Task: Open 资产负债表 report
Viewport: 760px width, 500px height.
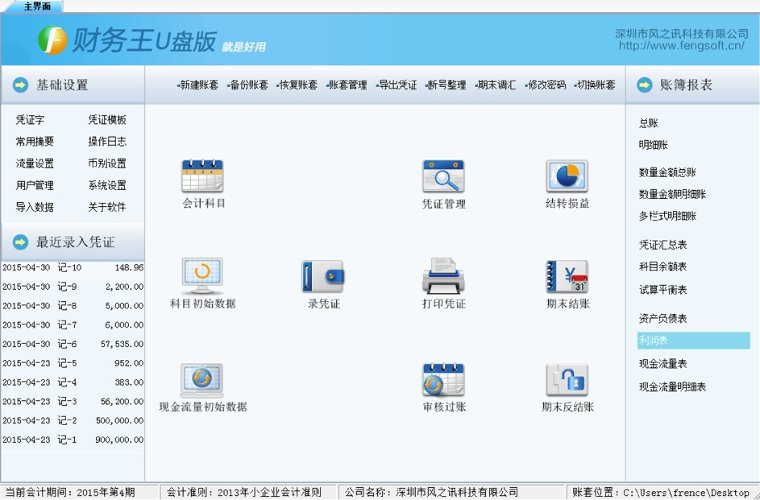Action: (663, 318)
